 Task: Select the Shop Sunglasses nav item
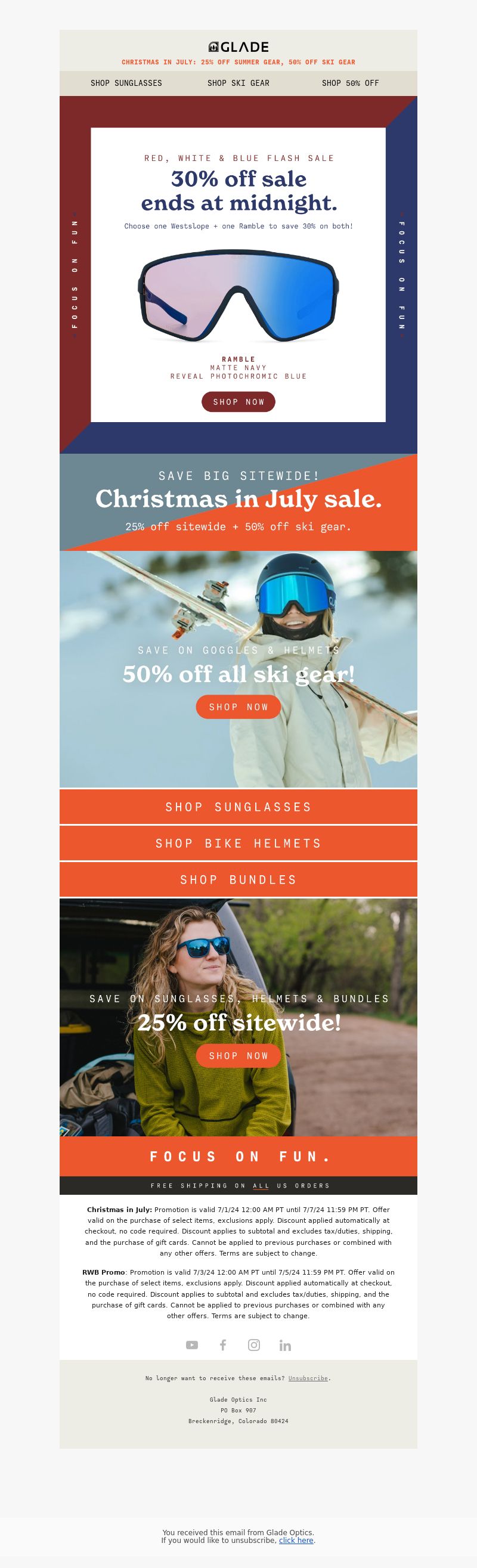[126, 83]
